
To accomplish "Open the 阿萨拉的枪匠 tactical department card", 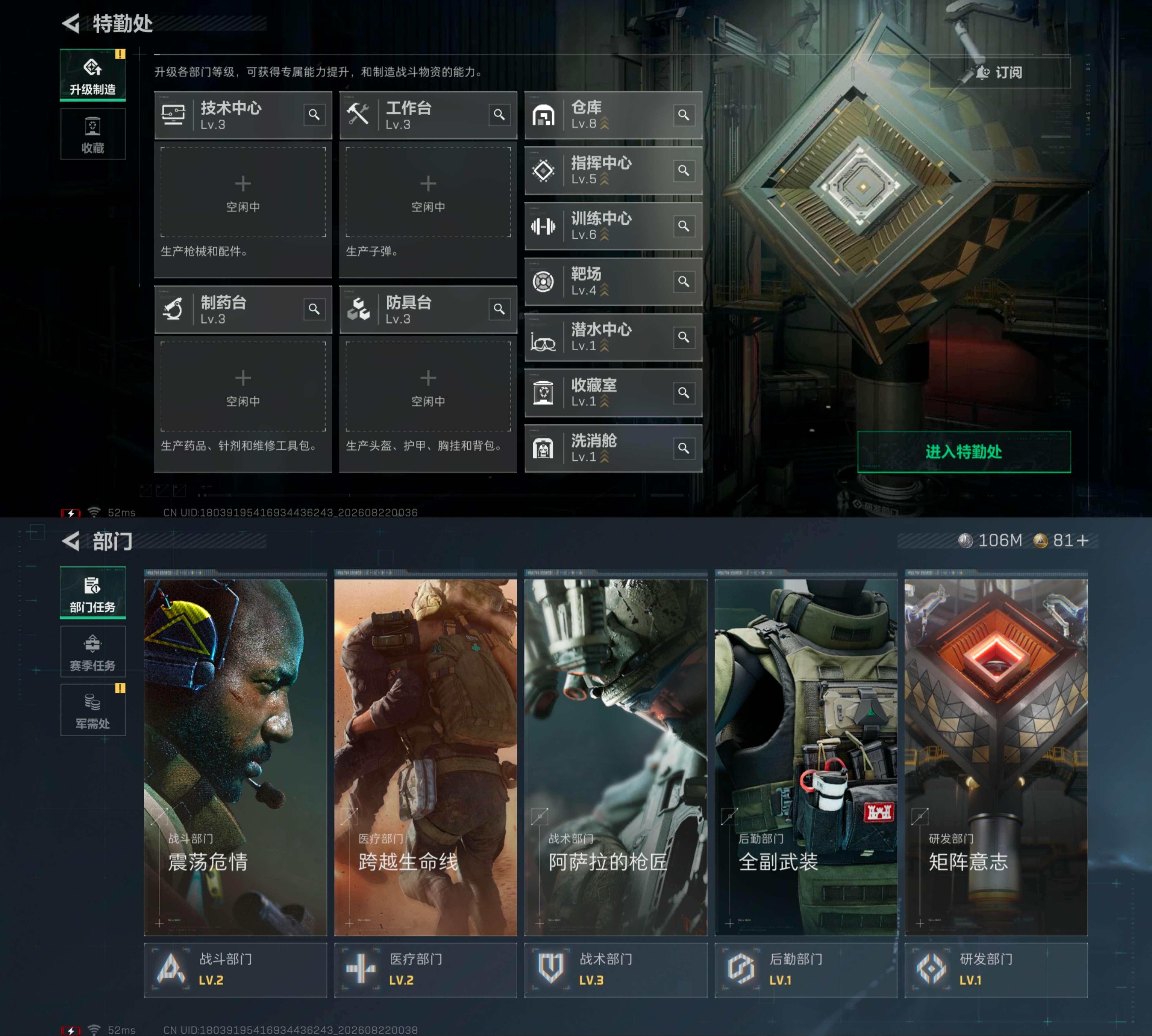I will (x=616, y=757).
